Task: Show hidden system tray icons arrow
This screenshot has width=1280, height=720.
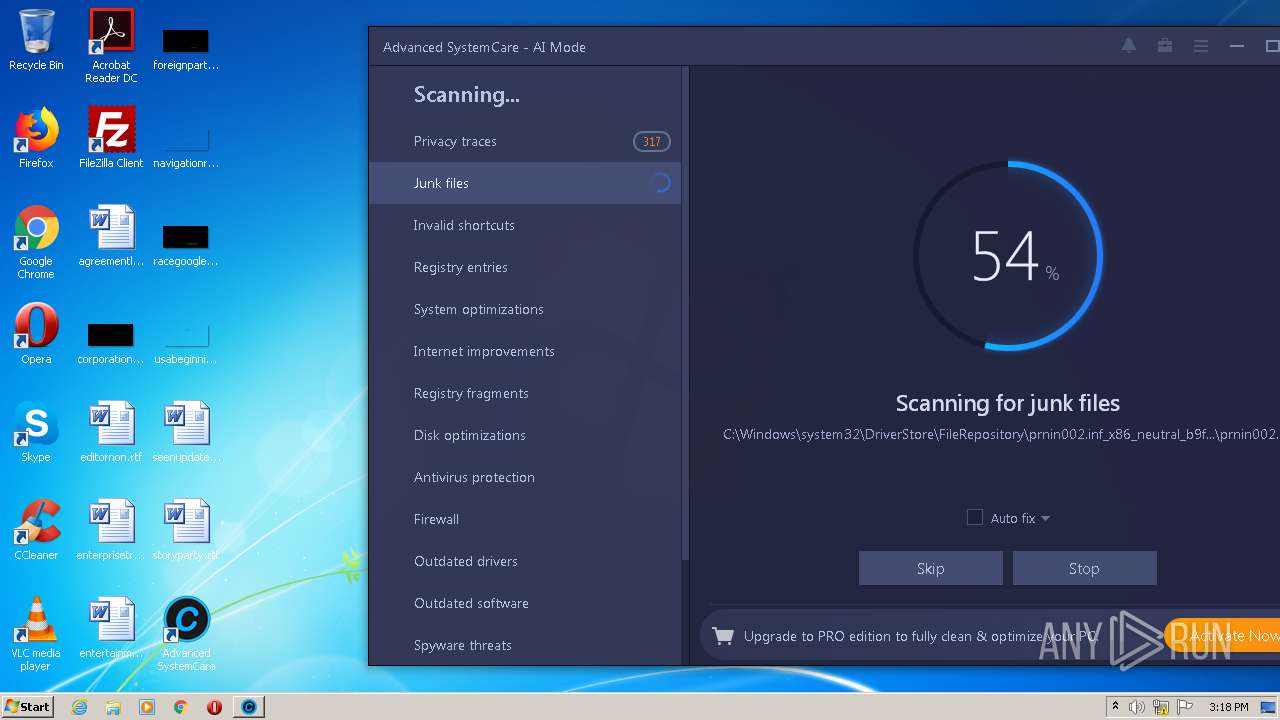Action: coord(1115,707)
